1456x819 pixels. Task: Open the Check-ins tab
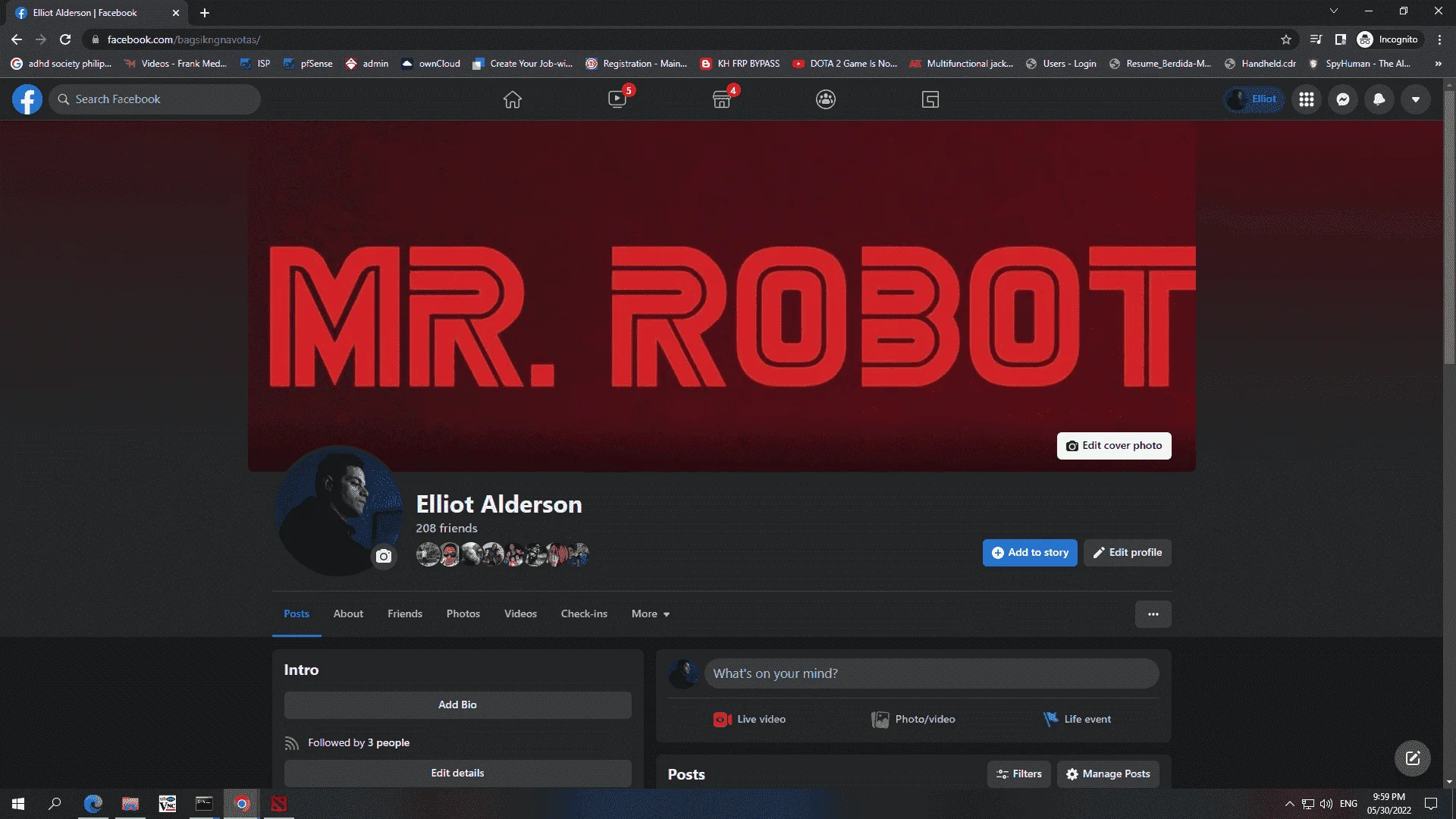point(584,614)
